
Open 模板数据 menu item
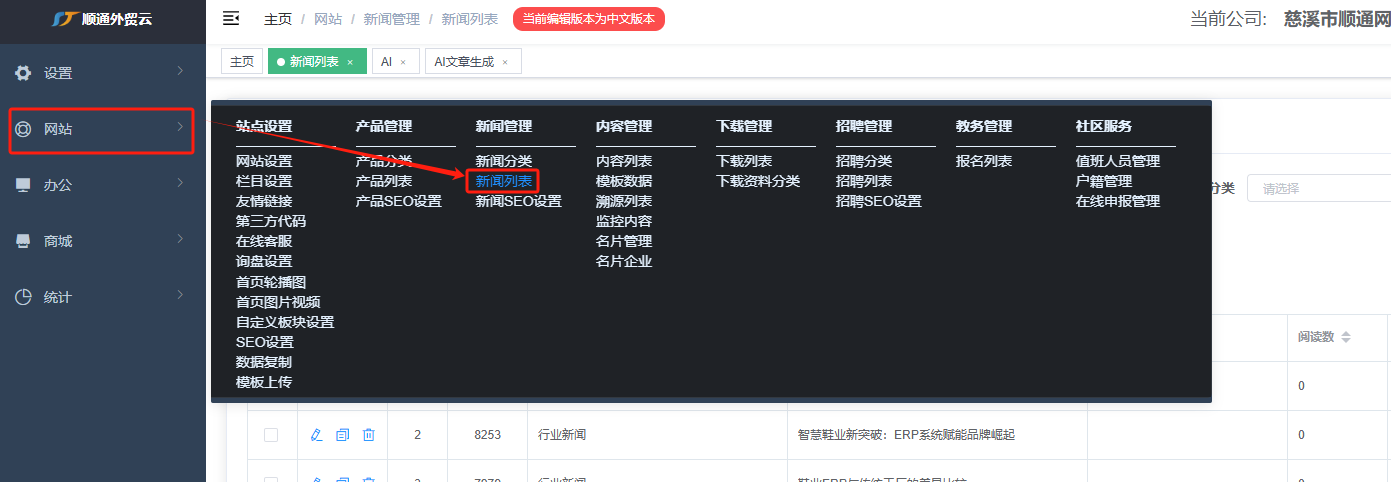point(624,181)
